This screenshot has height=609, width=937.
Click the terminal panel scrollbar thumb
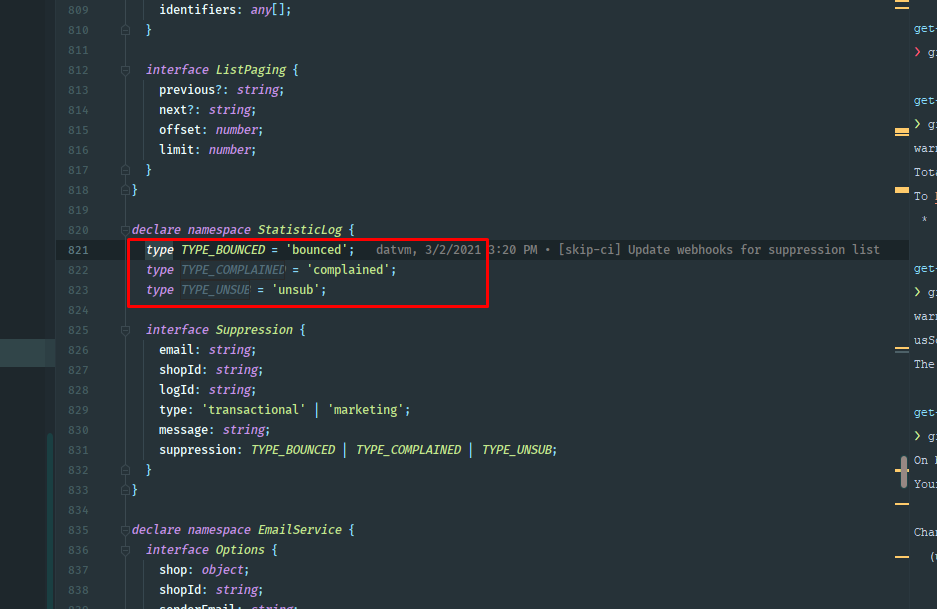point(904,471)
